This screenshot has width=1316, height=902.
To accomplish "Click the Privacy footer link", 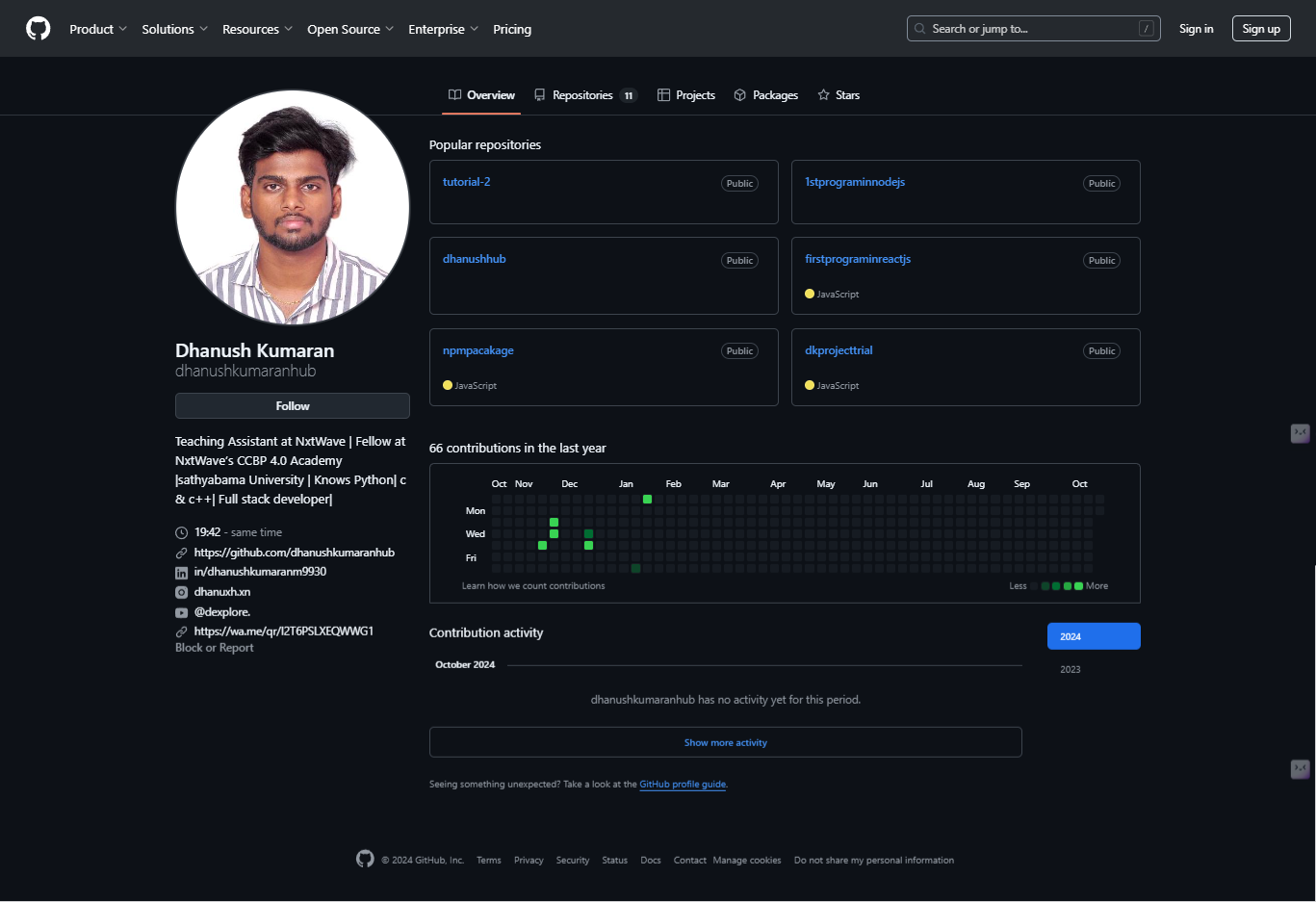I will 529,861.
